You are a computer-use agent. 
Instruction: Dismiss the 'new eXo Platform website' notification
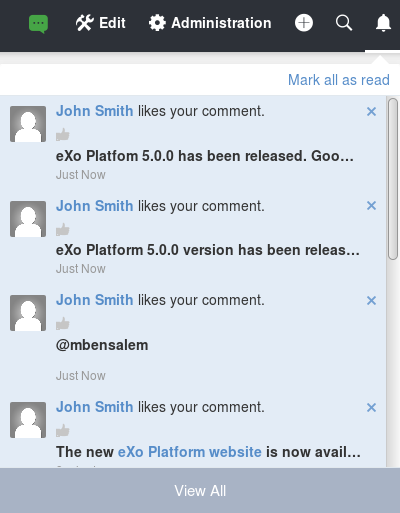click(x=371, y=407)
